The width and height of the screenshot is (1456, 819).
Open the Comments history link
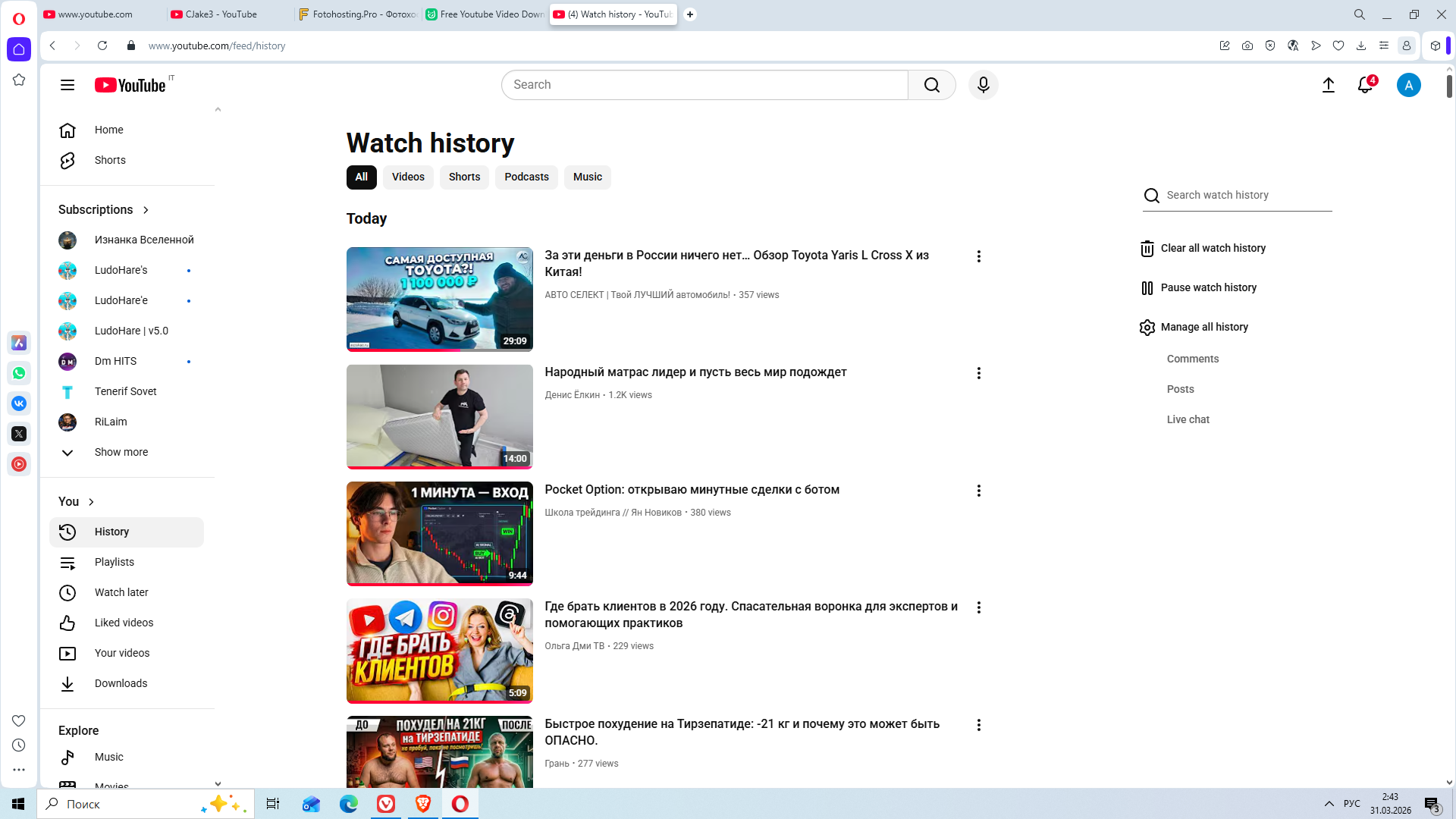click(x=1192, y=359)
